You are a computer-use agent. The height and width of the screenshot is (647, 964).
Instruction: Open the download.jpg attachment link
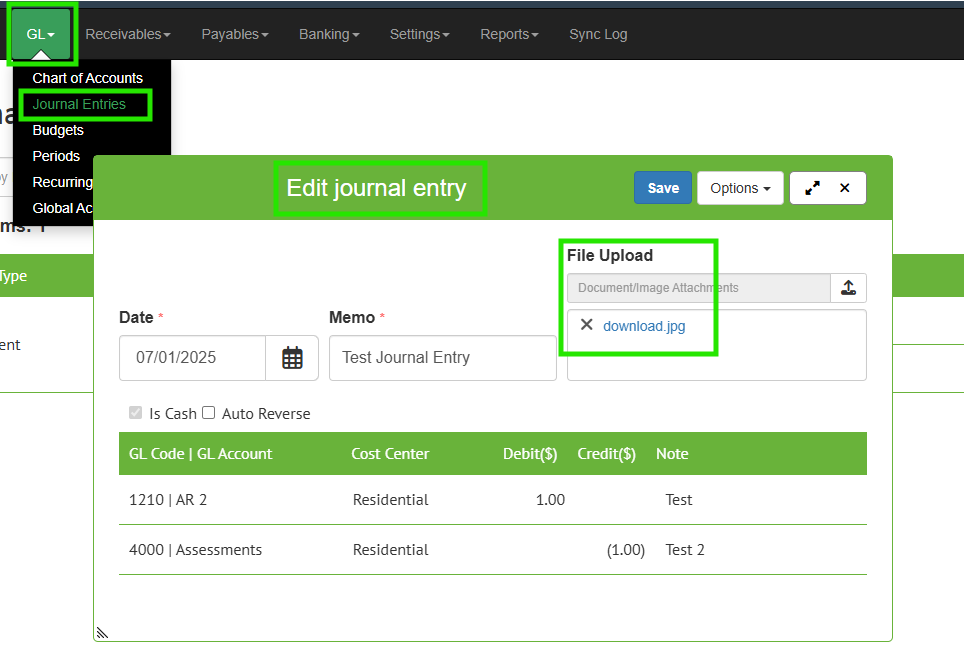click(x=644, y=325)
